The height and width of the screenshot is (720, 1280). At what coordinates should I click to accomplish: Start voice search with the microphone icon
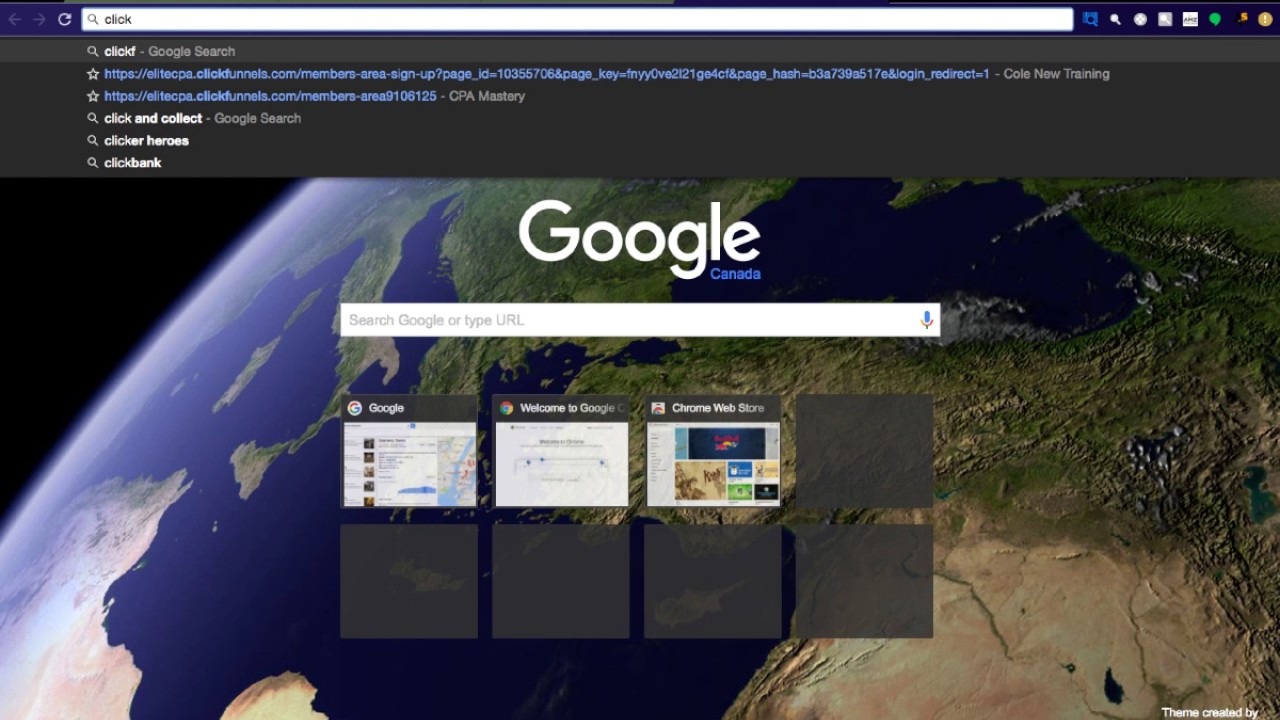[927, 320]
